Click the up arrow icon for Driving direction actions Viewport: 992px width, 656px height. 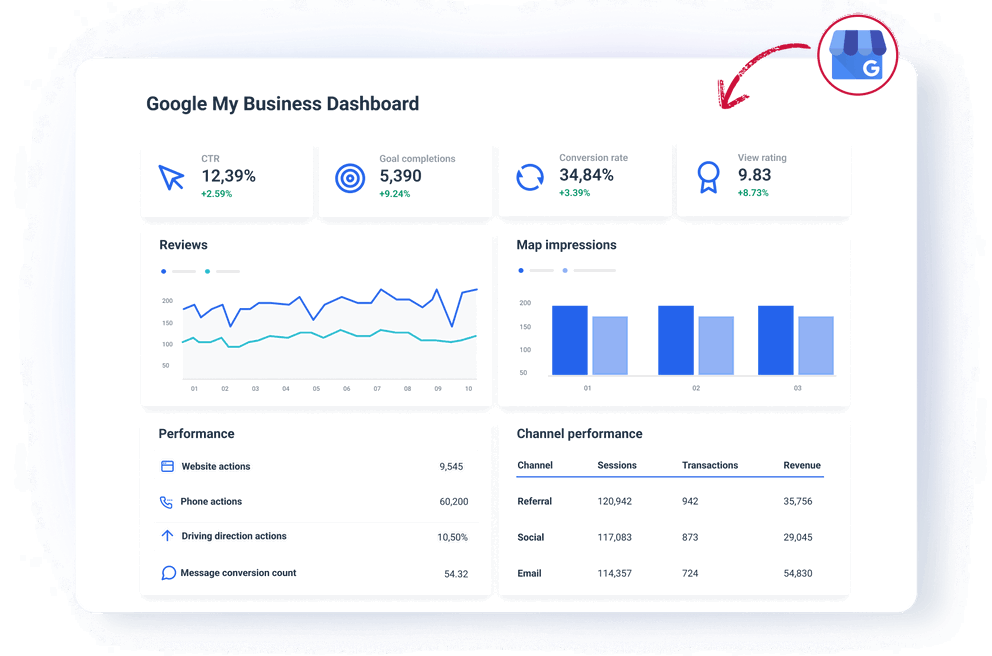(168, 537)
